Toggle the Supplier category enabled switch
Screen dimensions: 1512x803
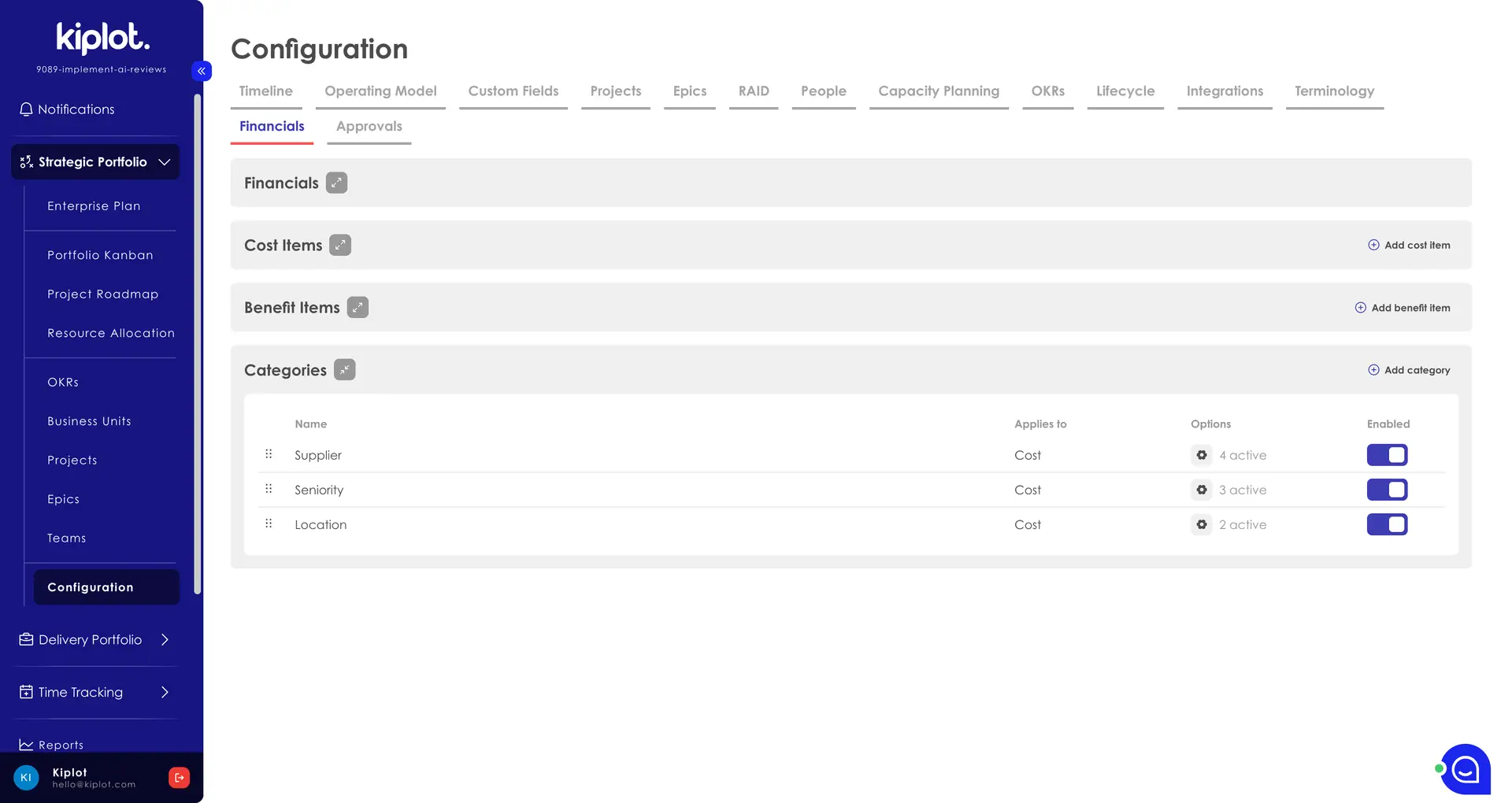(x=1387, y=455)
